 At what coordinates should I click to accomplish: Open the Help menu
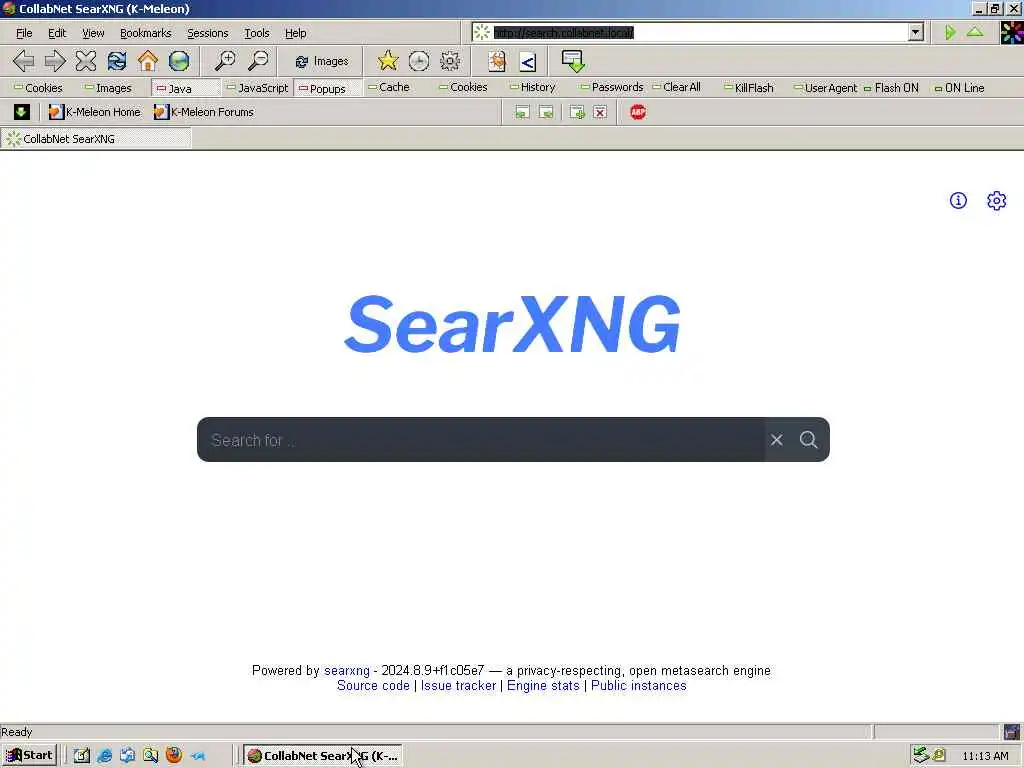[295, 33]
